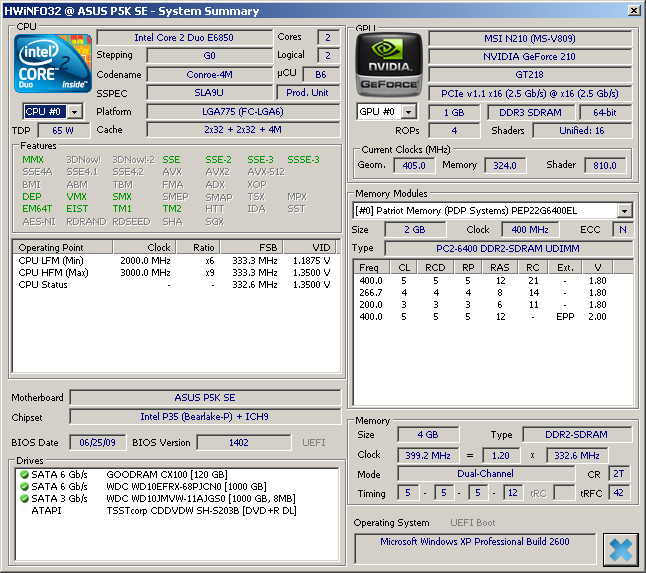Select the TSSTcorp CDDVDW SH-S203B ATAPI entry
The width and height of the screenshot is (646, 573).
pyautogui.click(x=176, y=510)
